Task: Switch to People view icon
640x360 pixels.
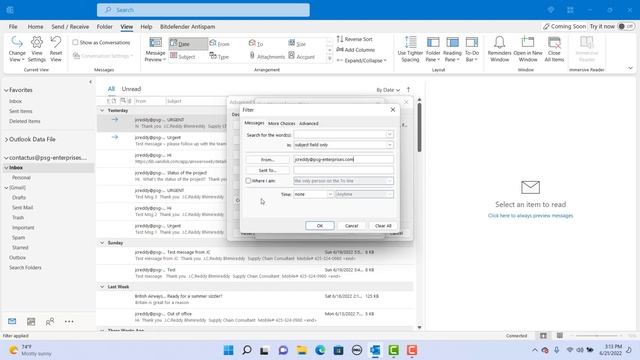Action: (x=50, y=322)
